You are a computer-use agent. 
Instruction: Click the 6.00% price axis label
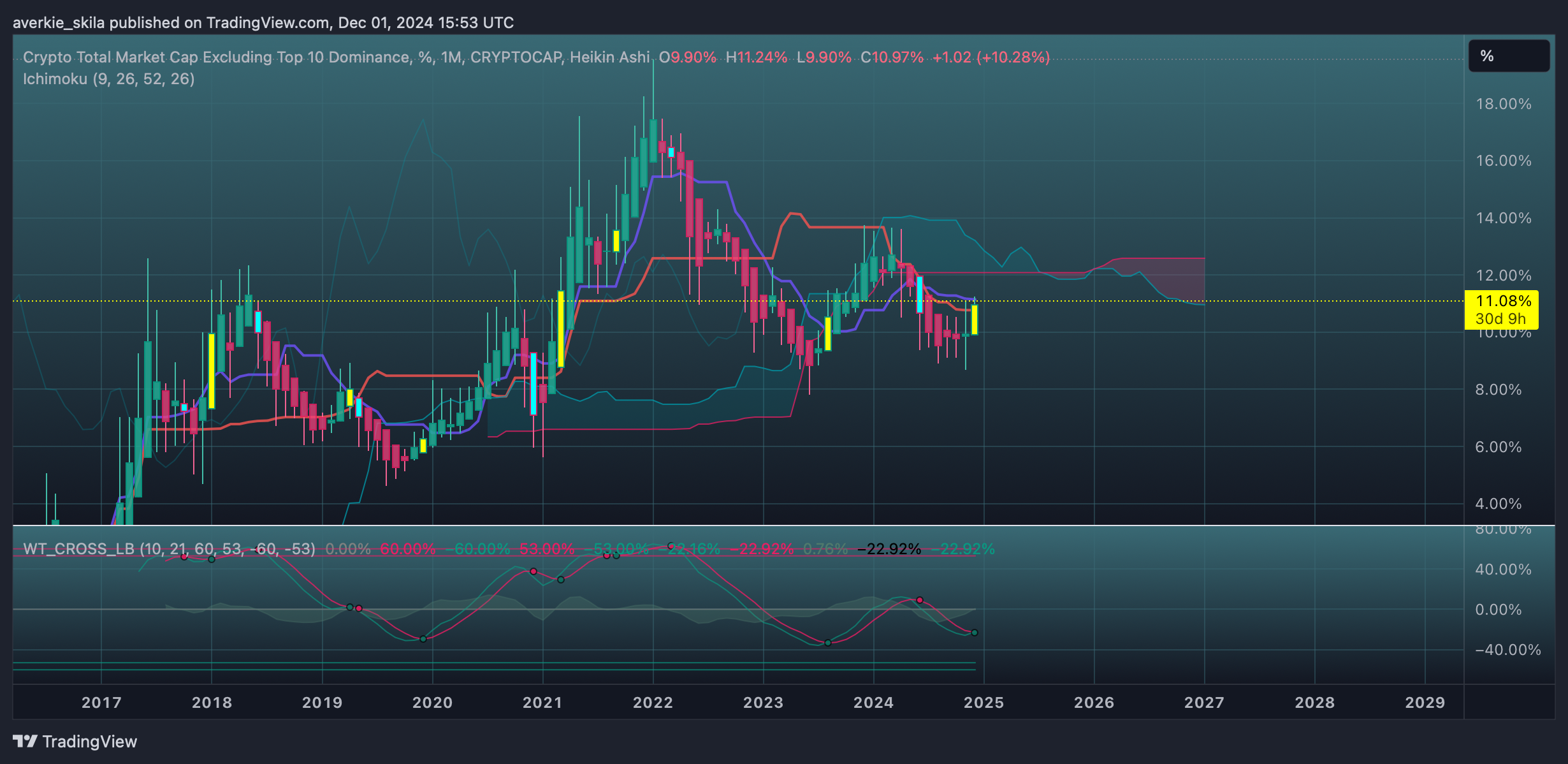[1499, 447]
